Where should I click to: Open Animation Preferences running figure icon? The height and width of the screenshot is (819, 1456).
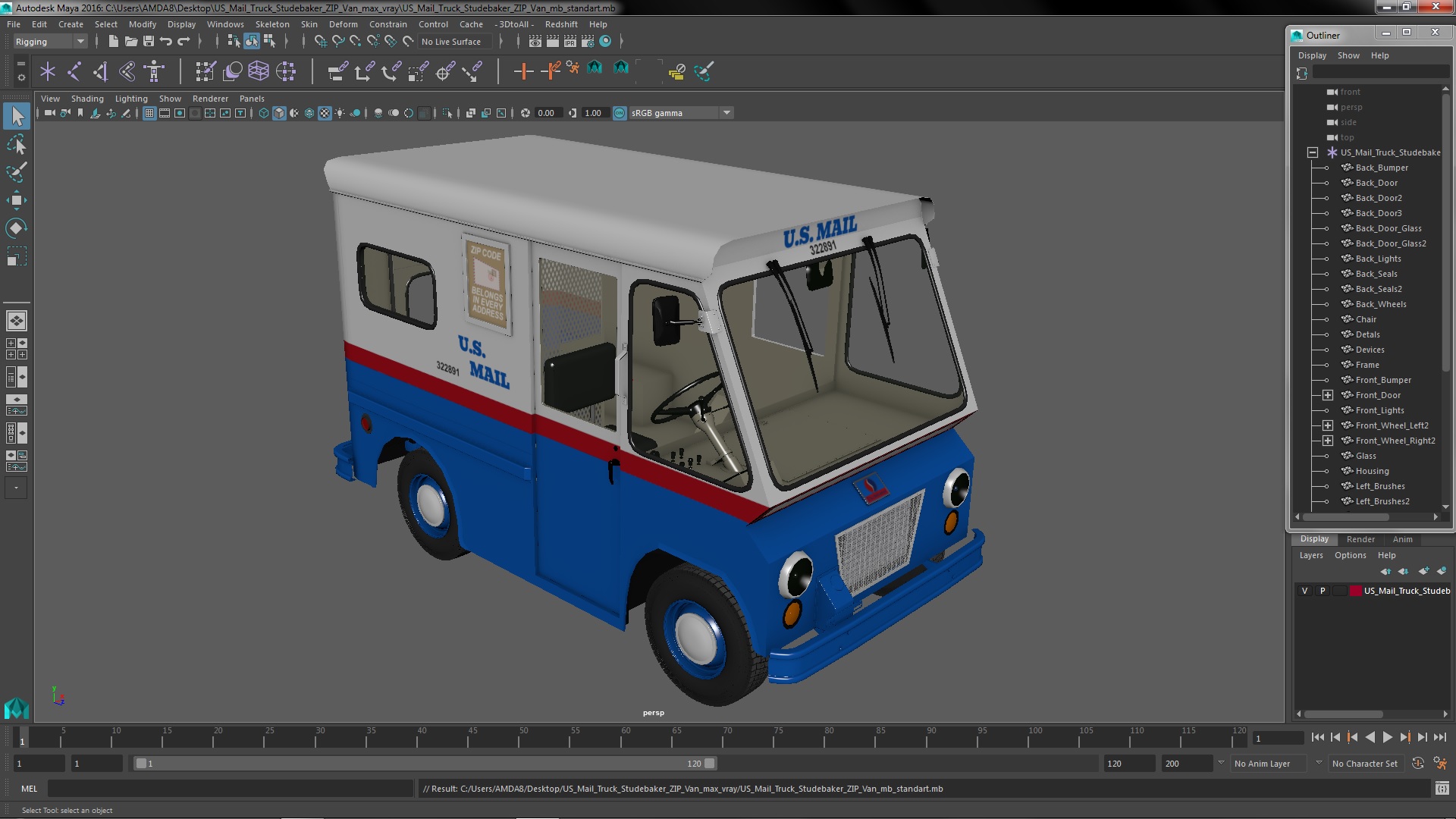coord(1440,764)
